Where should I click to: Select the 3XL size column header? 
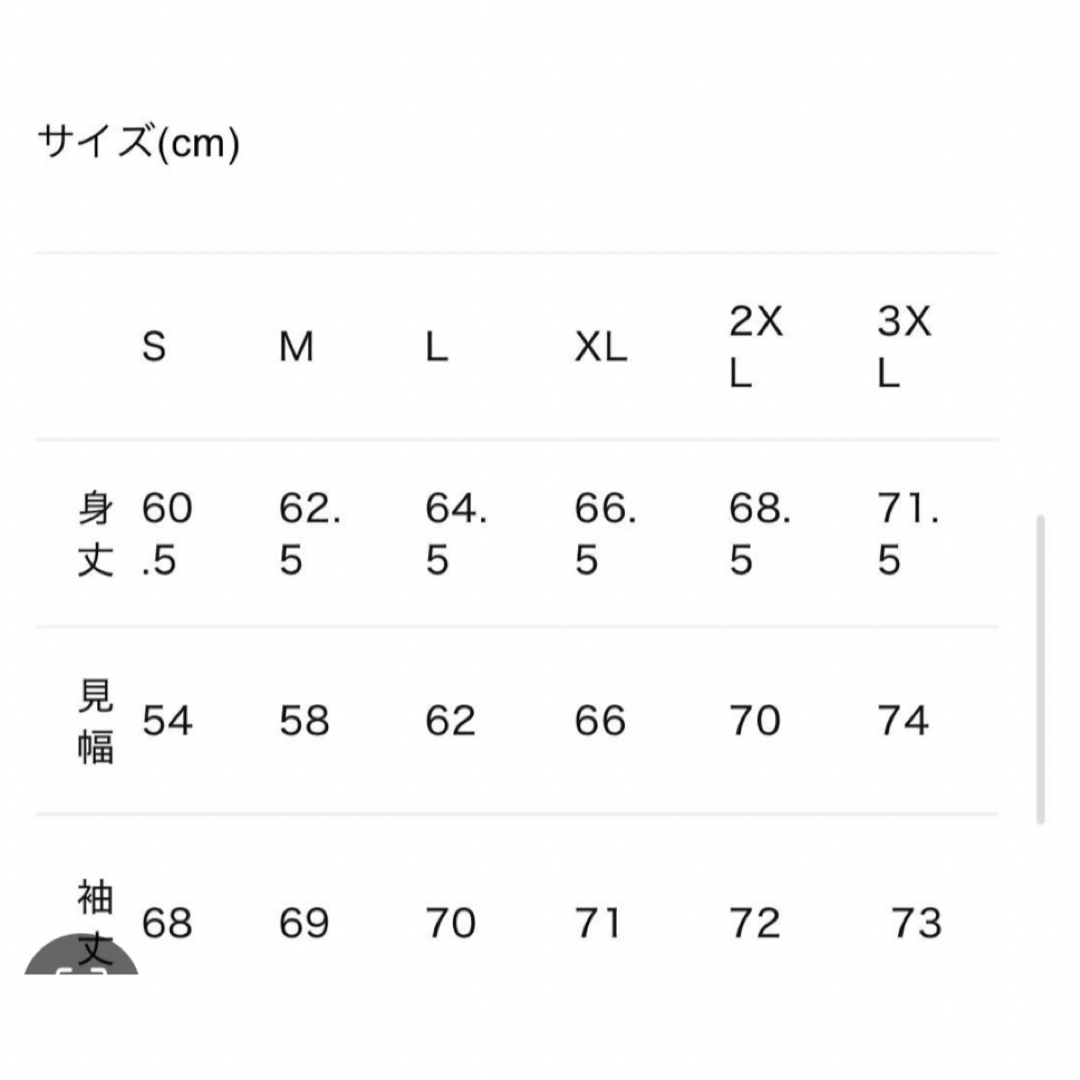904,347
